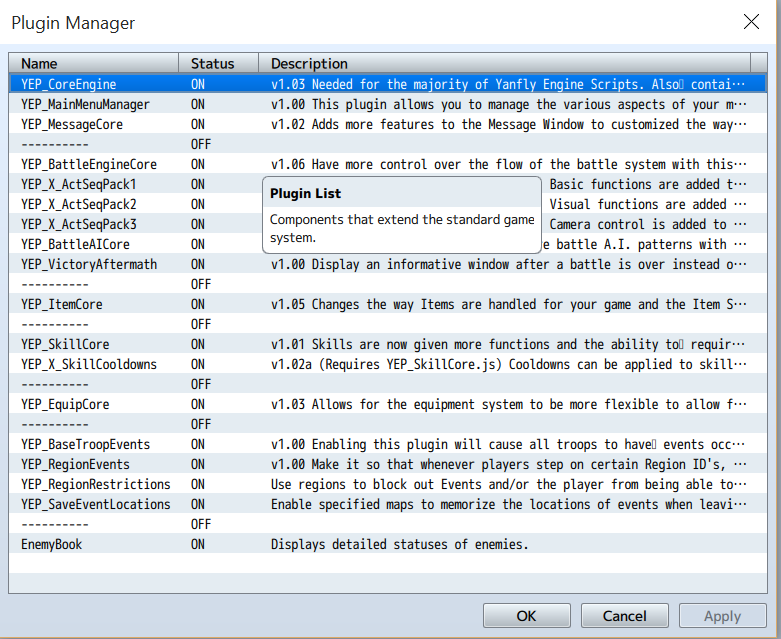Select the YEP_SkillCore plugin
The width and height of the screenshot is (781, 639).
[x=65, y=344]
